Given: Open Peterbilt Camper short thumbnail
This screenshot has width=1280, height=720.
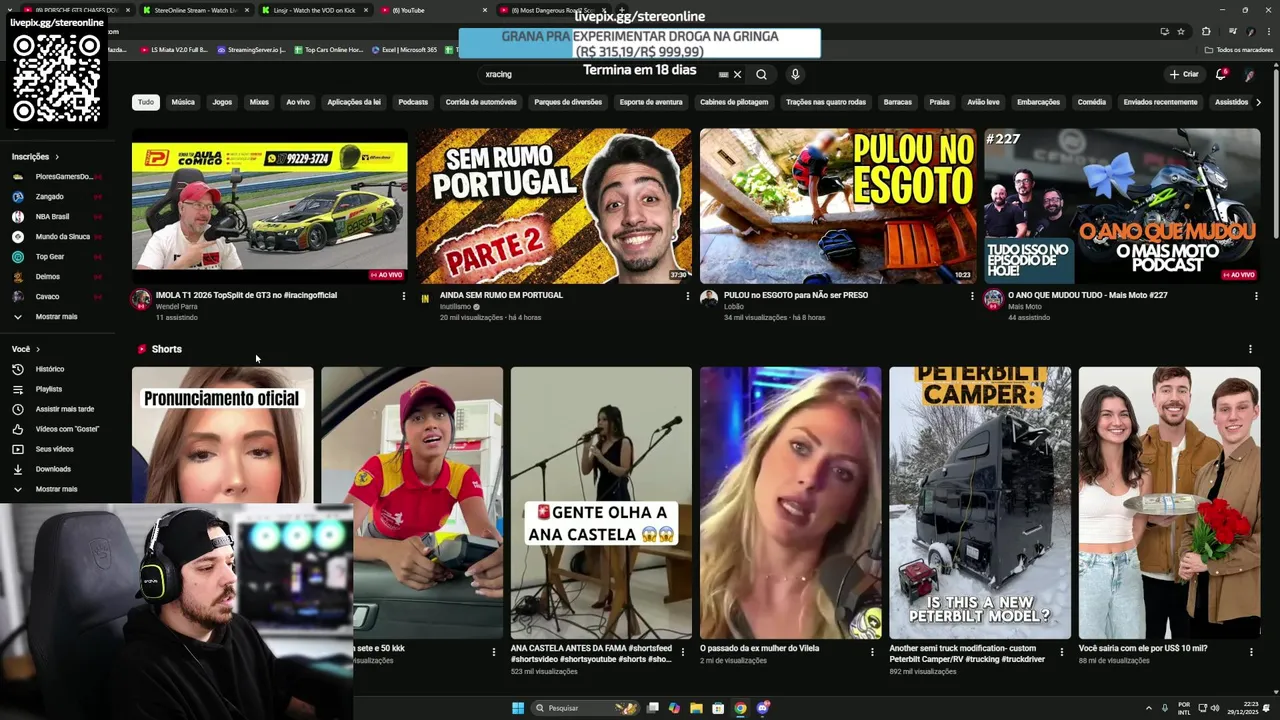Looking at the screenshot, I should 980,502.
